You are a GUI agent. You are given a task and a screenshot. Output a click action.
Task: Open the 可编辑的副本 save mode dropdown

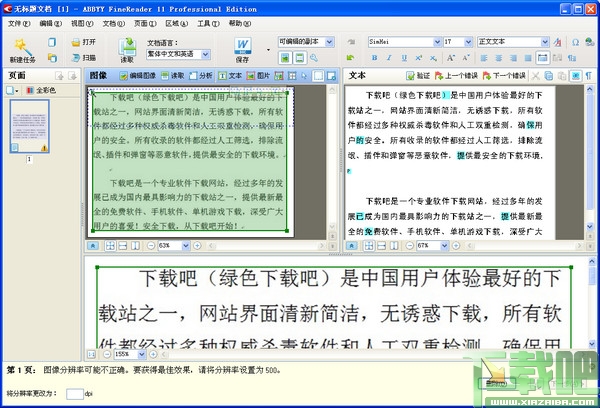pyautogui.click(x=330, y=42)
